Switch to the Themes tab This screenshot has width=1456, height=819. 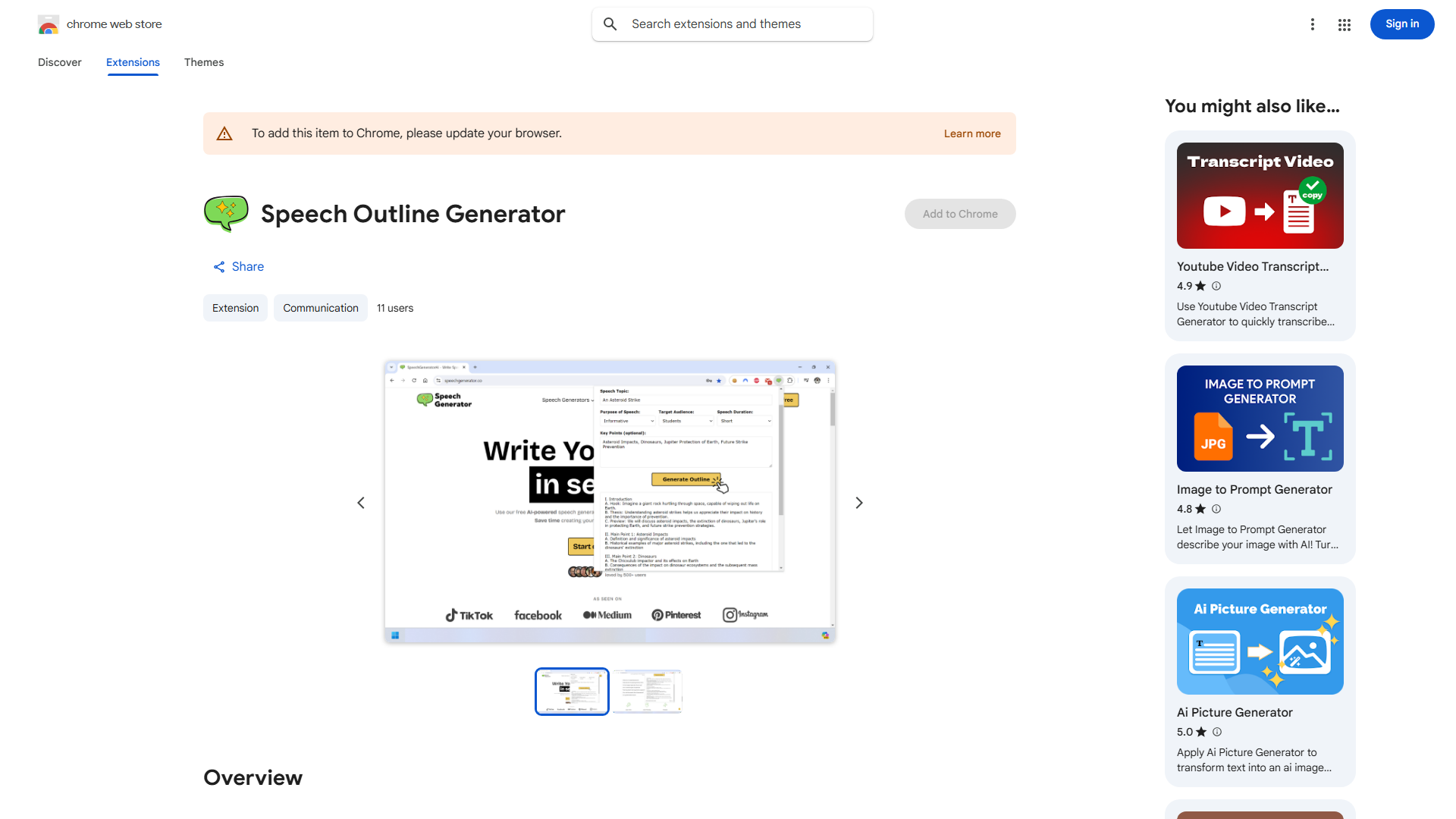point(204,62)
